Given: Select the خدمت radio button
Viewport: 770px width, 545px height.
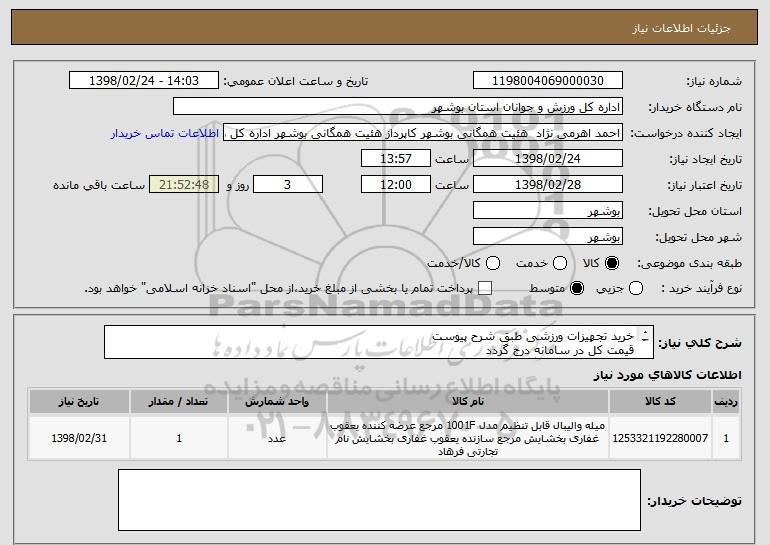Looking at the screenshot, I should coord(560,263).
